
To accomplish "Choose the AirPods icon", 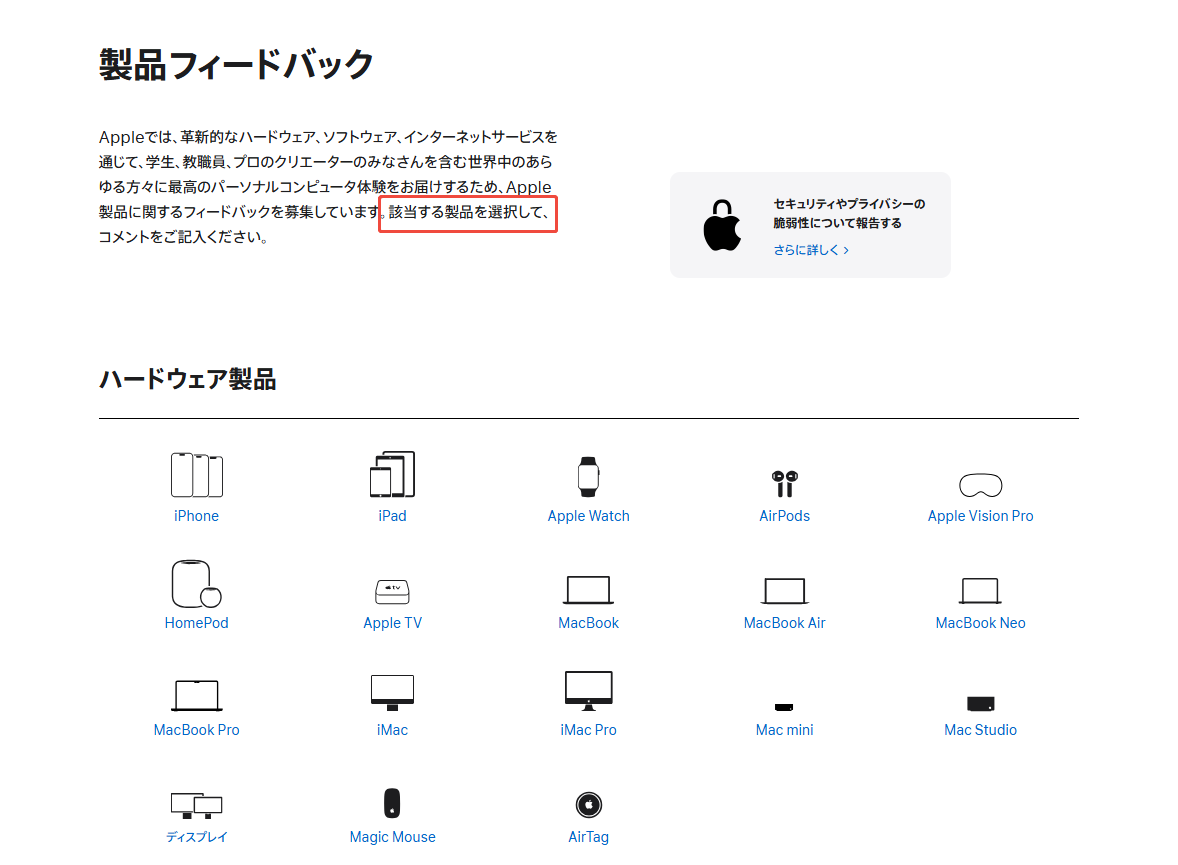I will point(784,484).
